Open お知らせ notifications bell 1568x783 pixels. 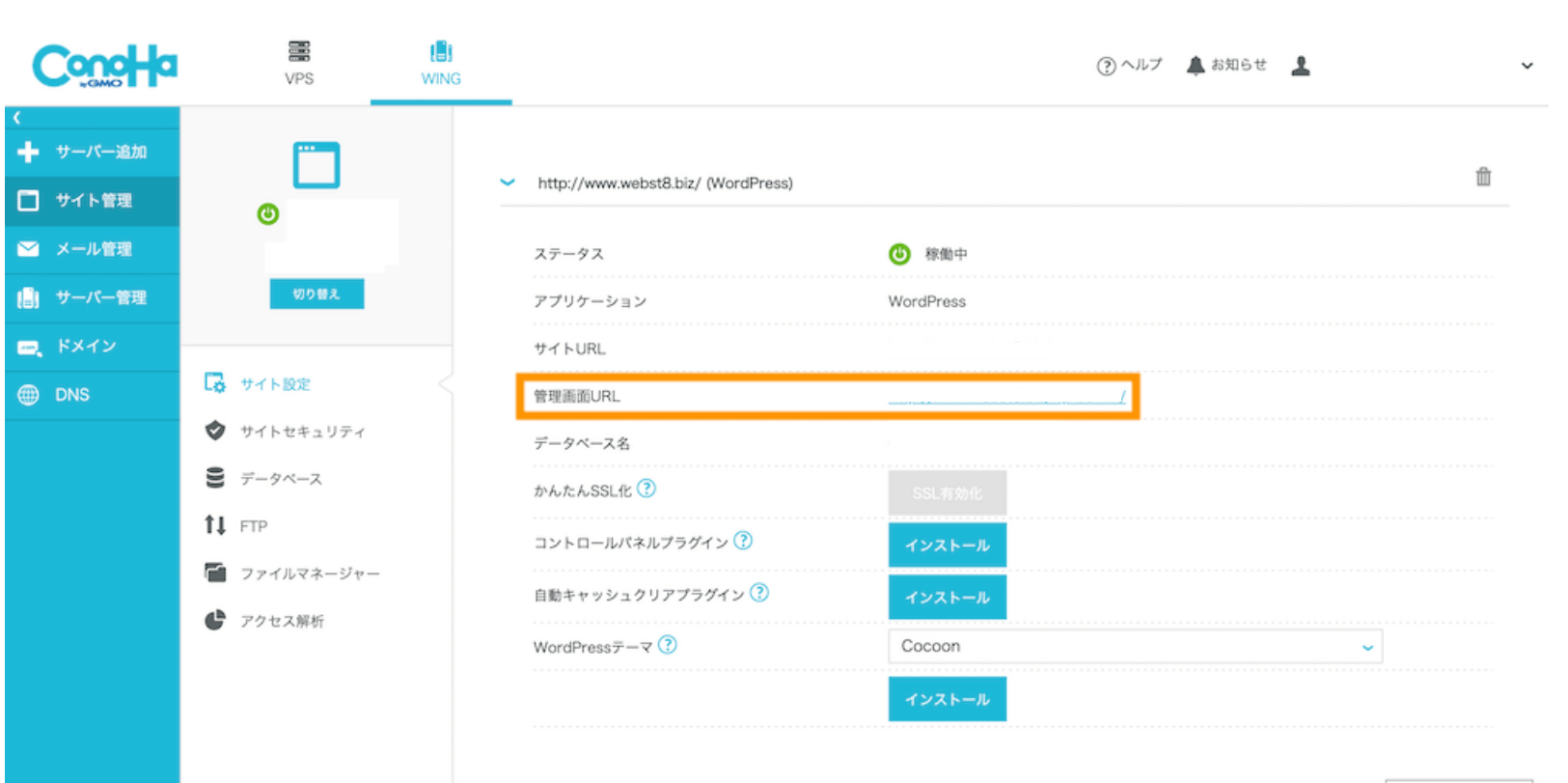point(1196,66)
